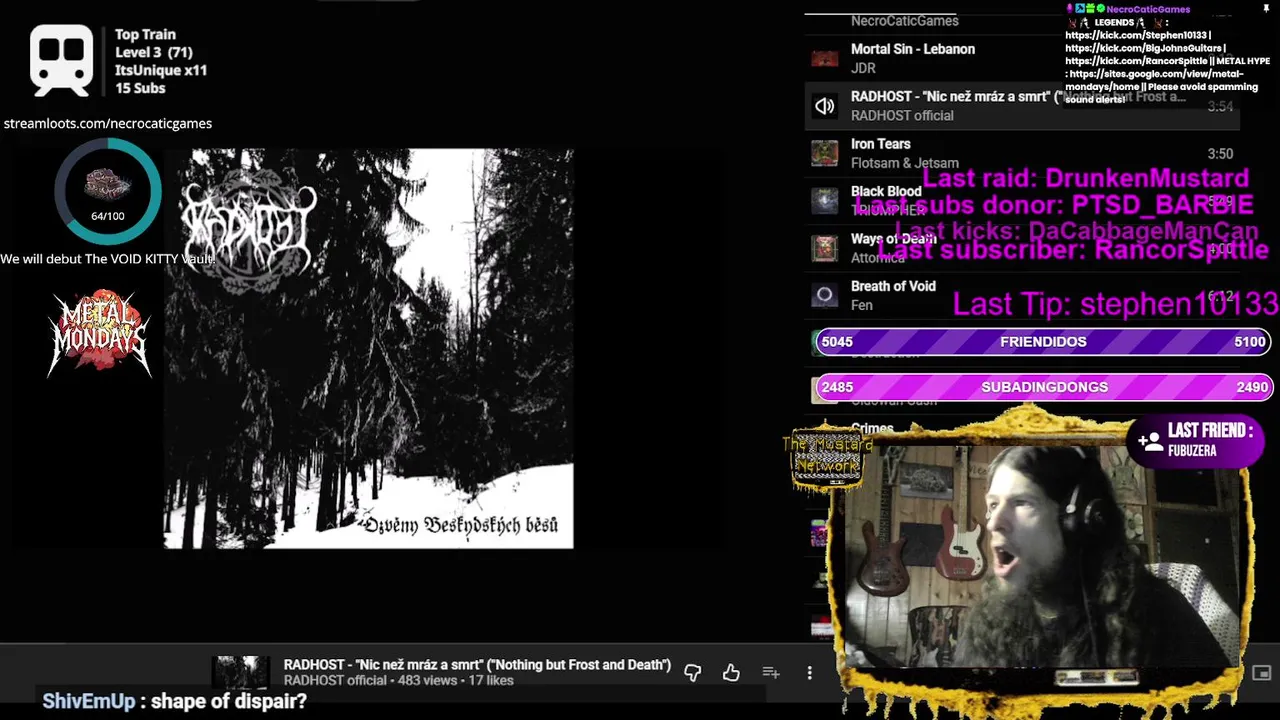
Task: Click the Last Friend FUBUZERA badge
Action: 1196,441
